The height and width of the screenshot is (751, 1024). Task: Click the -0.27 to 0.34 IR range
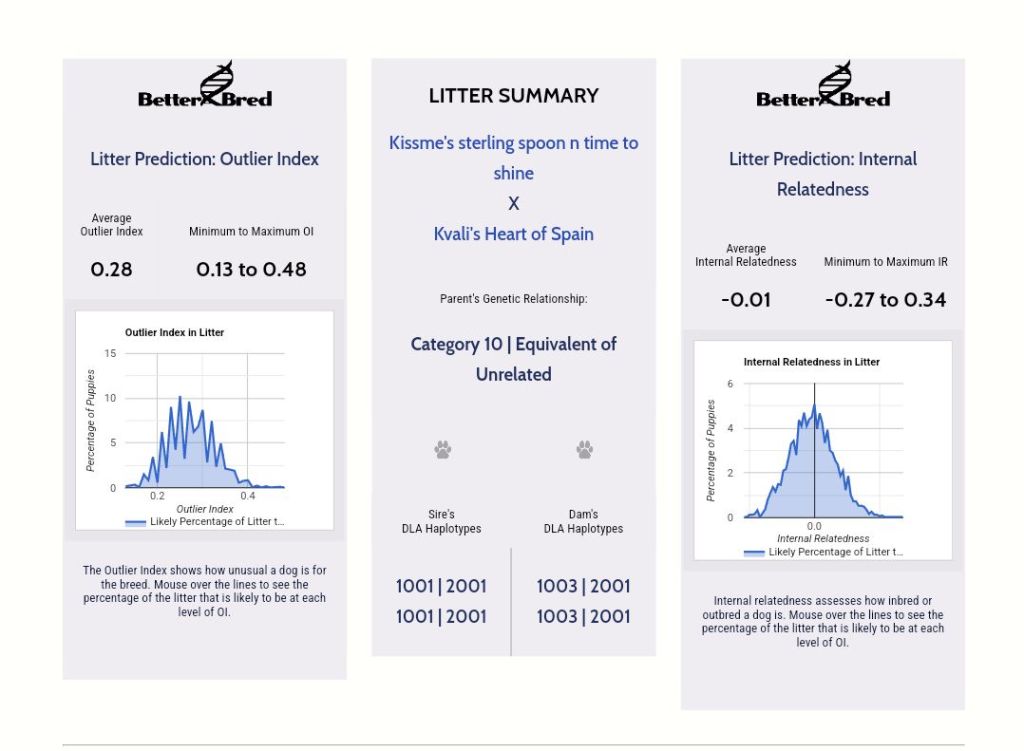point(885,299)
